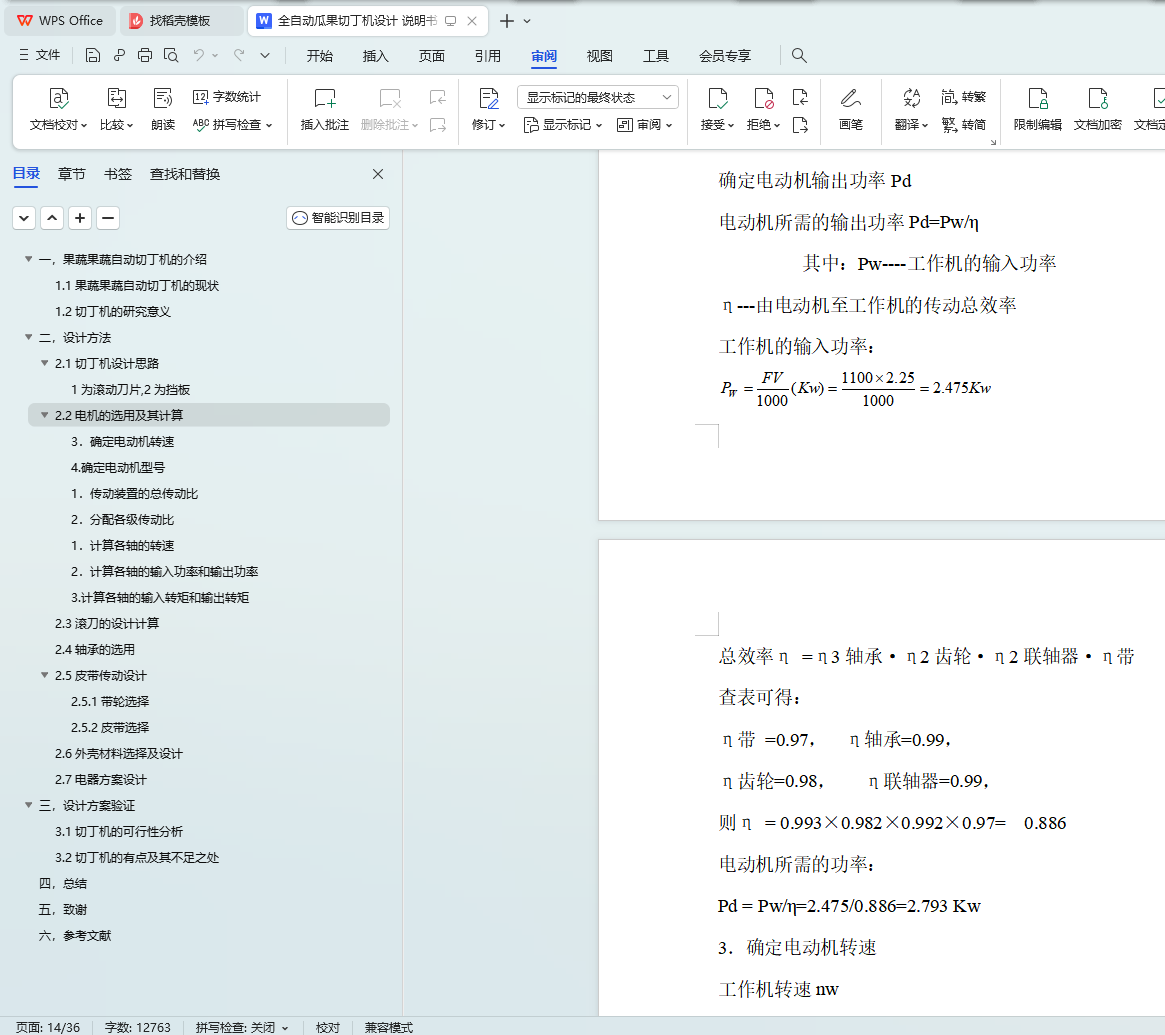This screenshot has width=1165, height=1035.
Task: Jump to heading 4.确定电动机型号
Action: click(x=117, y=467)
